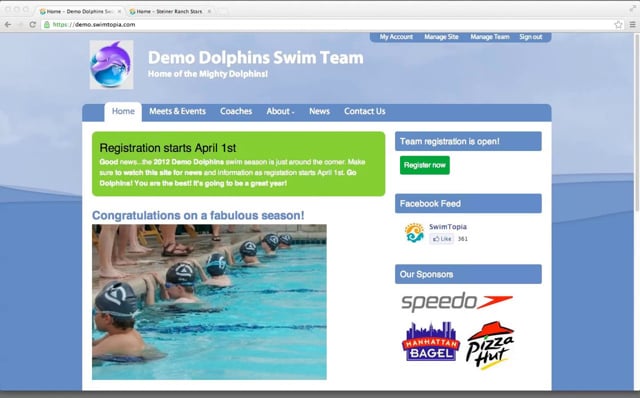Open the SwimTopia Facebook page link
640x398 pixels.
pos(448,227)
